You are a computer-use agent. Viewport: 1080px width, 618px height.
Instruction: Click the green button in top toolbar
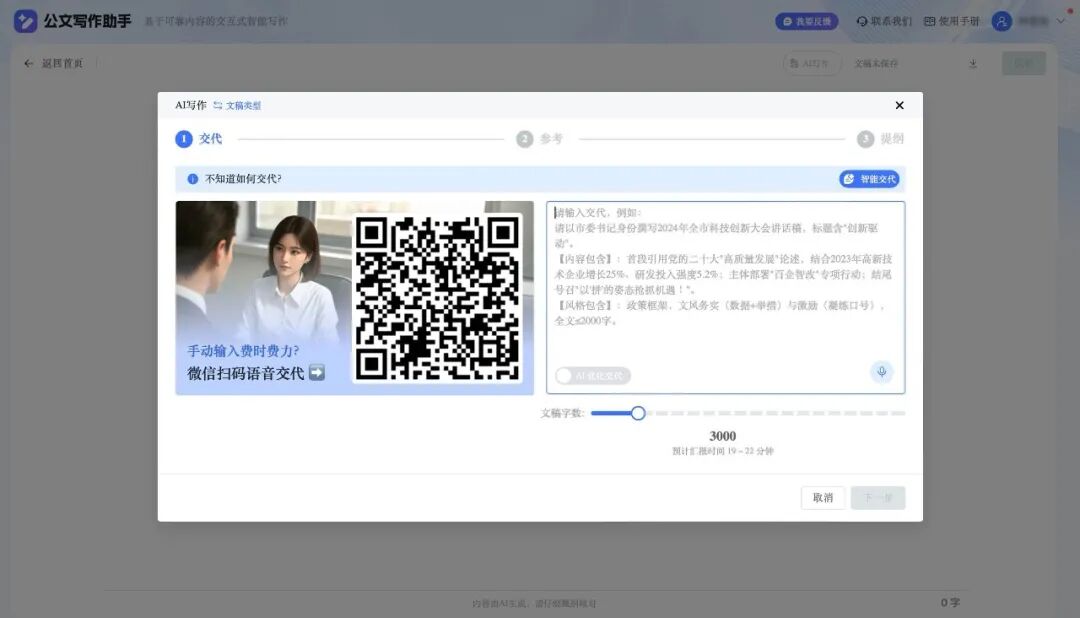coord(1024,63)
